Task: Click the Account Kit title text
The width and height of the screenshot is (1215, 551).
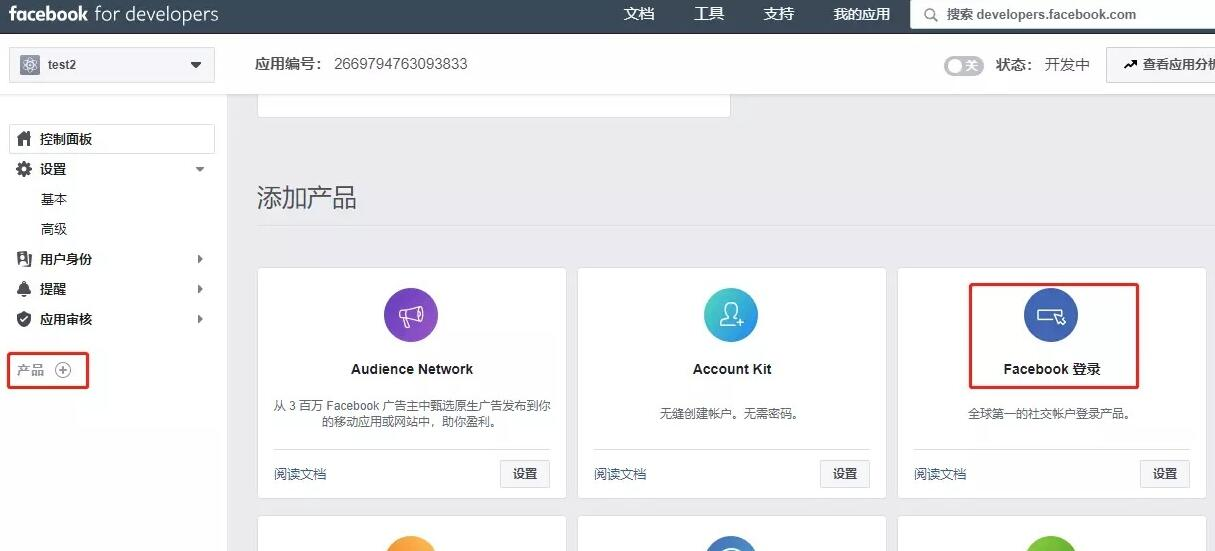Action: [x=732, y=369]
